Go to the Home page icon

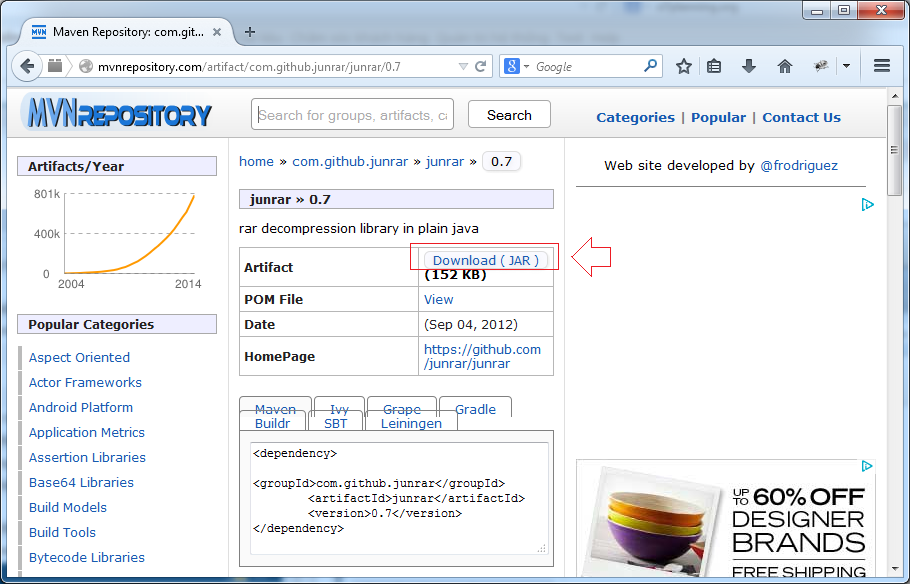click(x=785, y=66)
